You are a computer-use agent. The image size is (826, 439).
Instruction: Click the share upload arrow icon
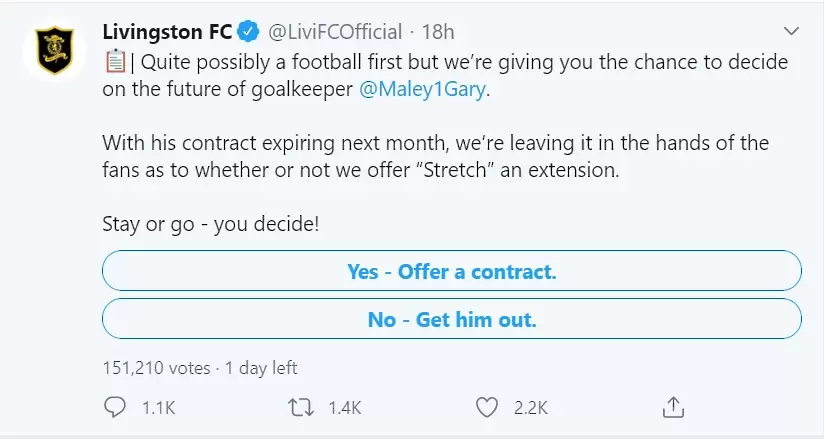pos(673,406)
